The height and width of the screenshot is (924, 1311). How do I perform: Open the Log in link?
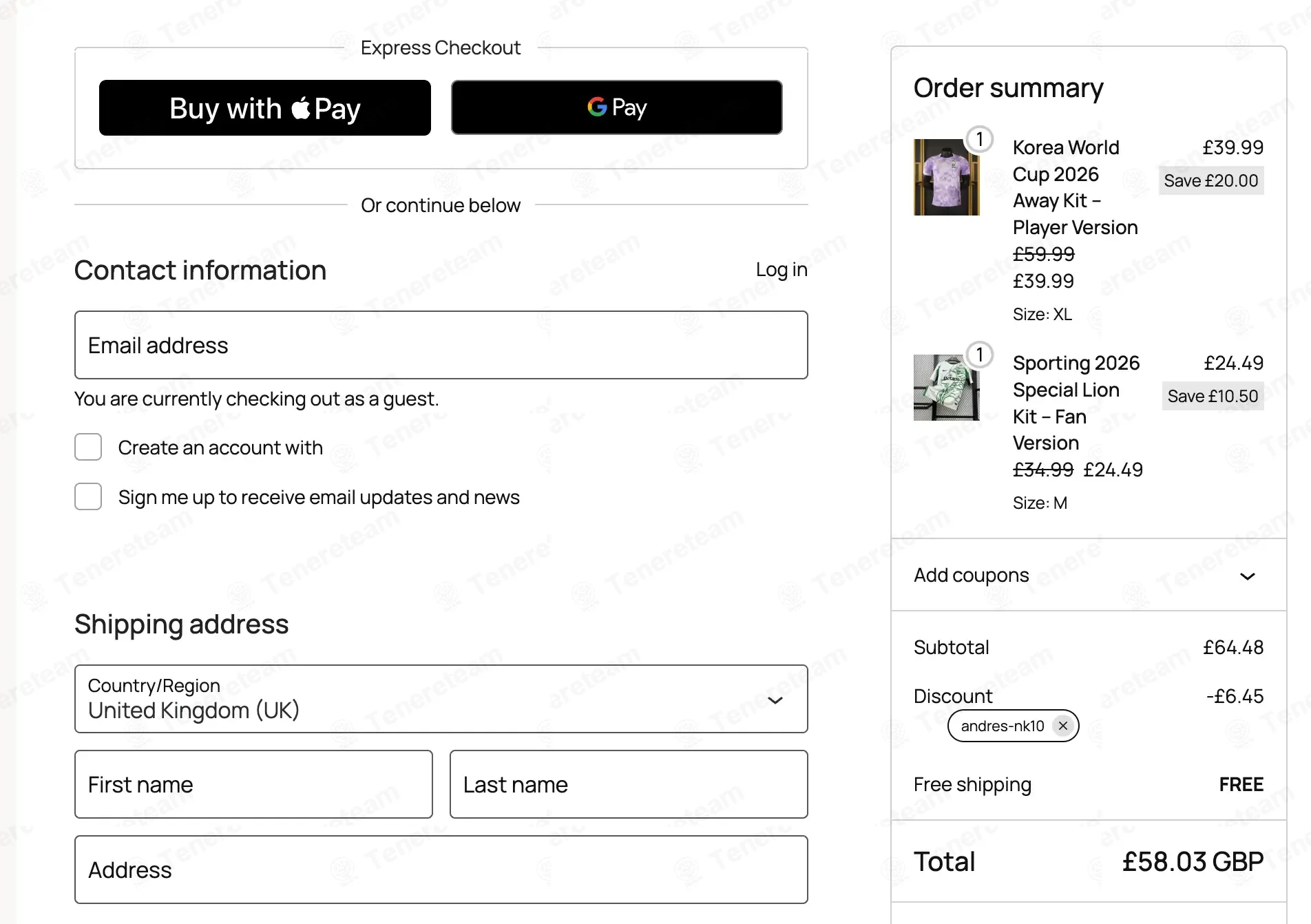[x=782, y=269]
